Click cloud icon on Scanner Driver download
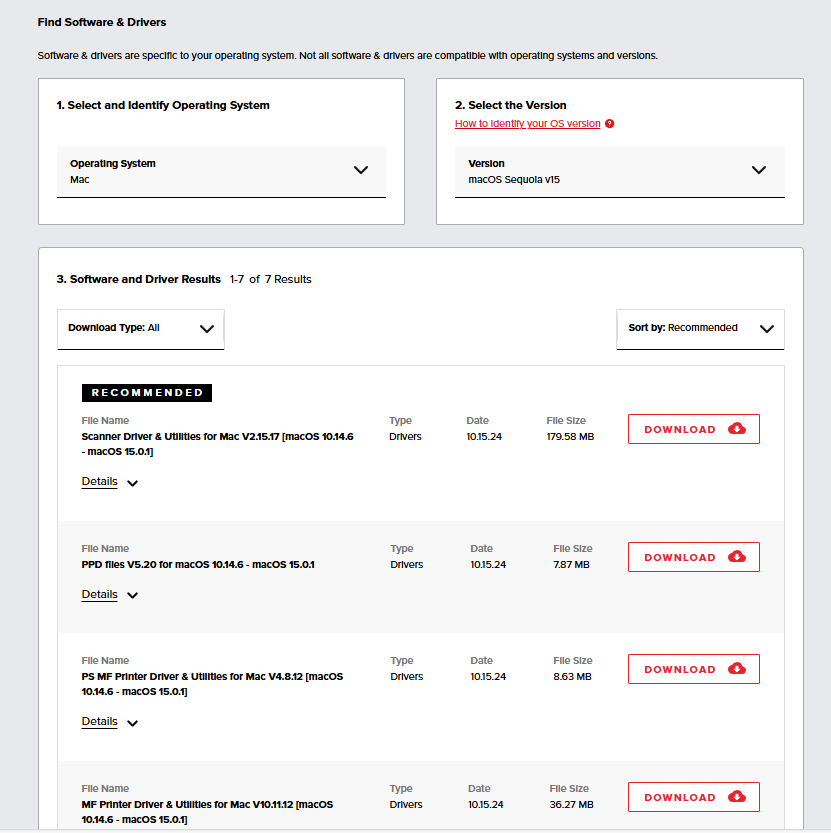 [737, 429]
